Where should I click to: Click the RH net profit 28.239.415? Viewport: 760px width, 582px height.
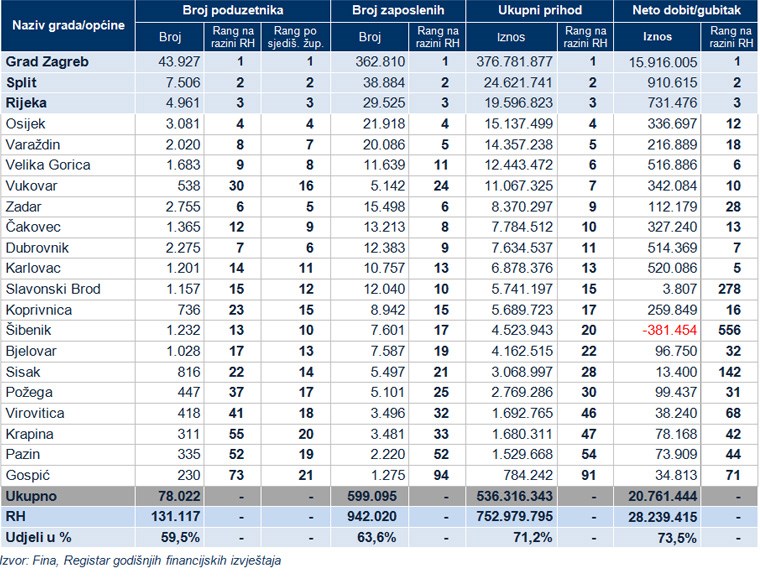pos(663,517)
